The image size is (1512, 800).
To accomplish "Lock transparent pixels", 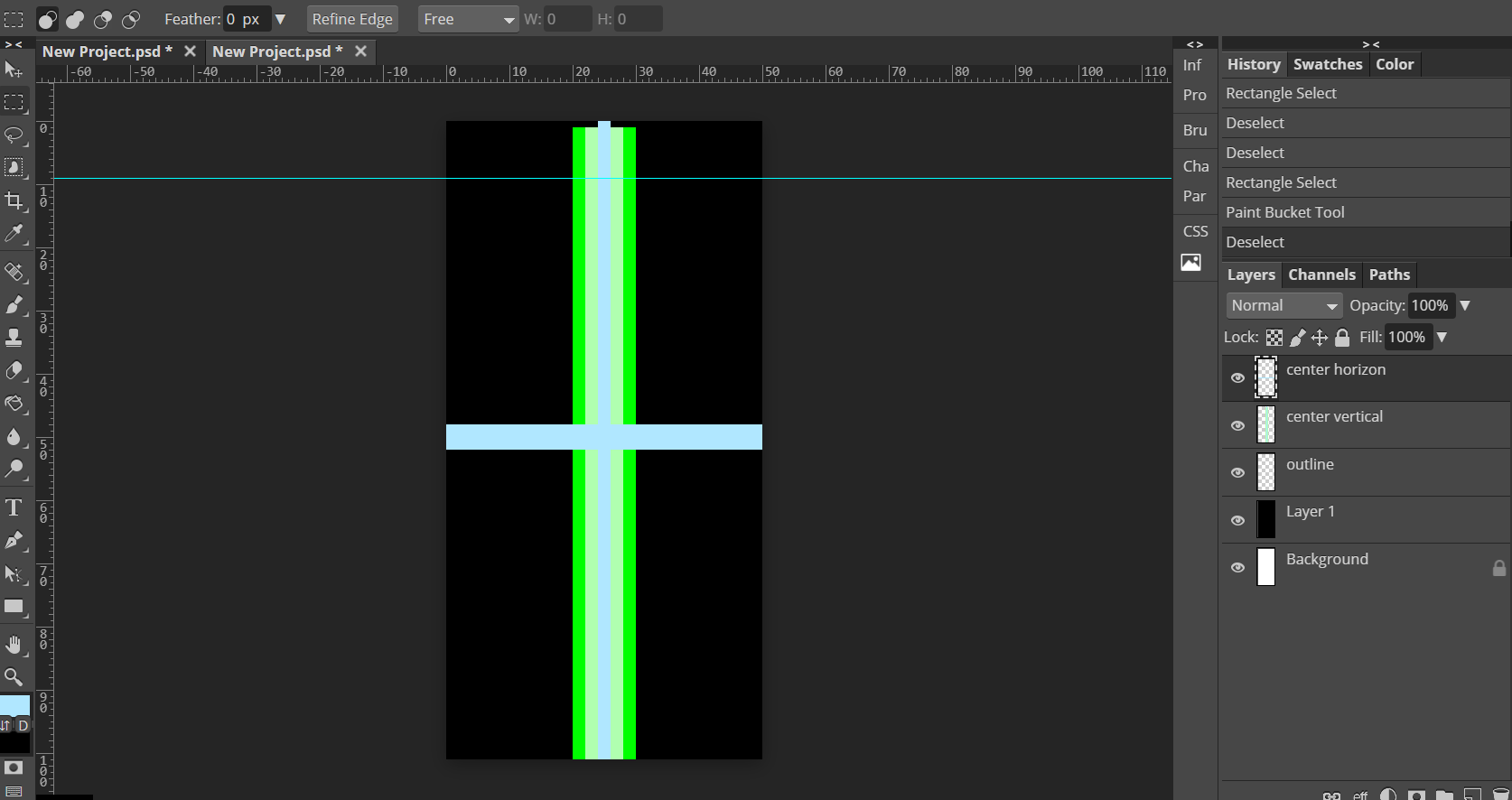I will click(x=1274, y=338).
